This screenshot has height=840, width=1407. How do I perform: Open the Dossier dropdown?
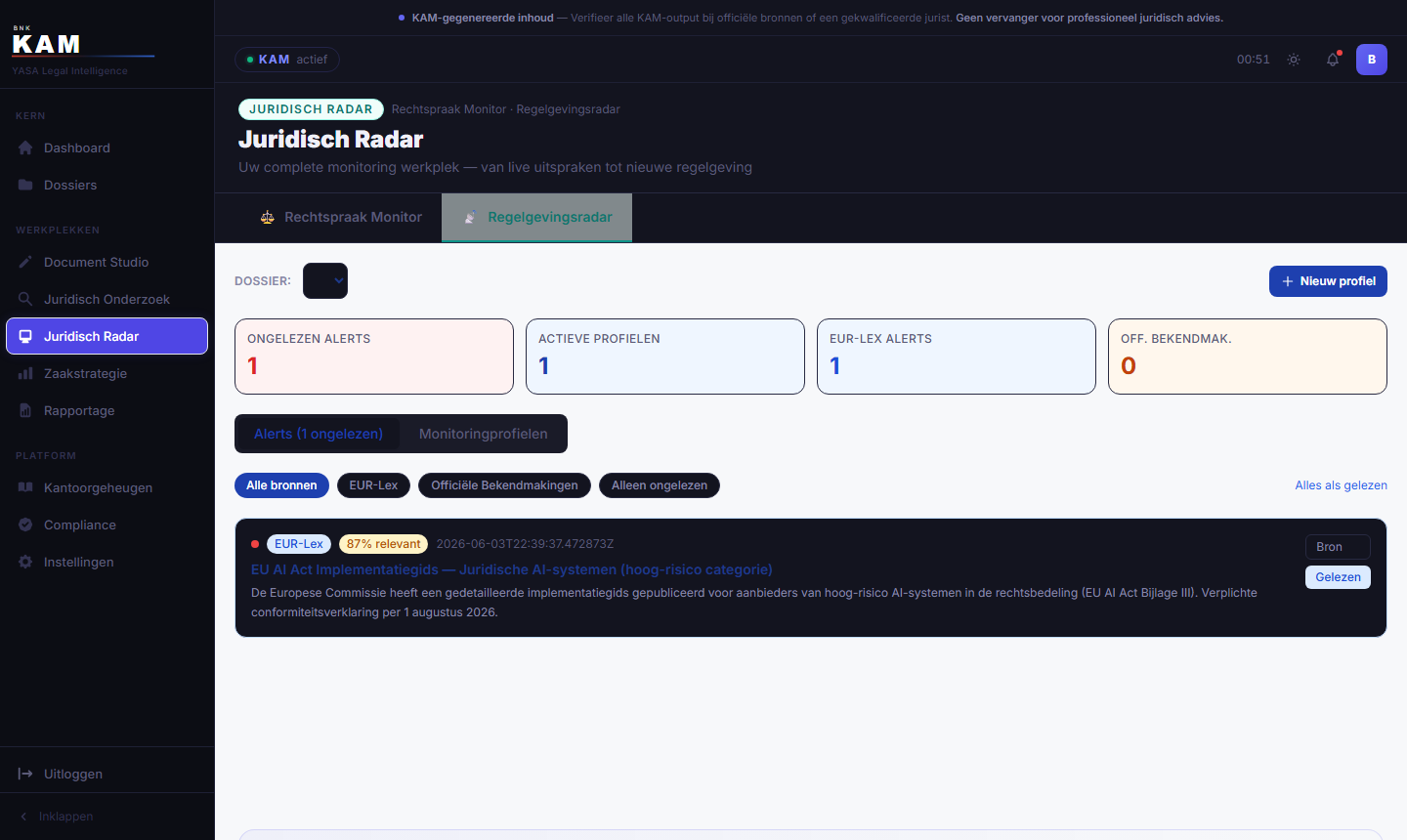[325, 280]
